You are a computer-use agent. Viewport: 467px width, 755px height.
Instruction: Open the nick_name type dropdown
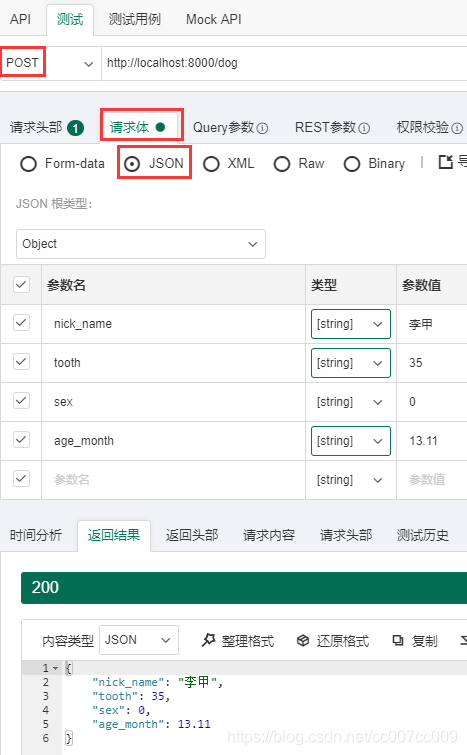(x=350, y=324)
